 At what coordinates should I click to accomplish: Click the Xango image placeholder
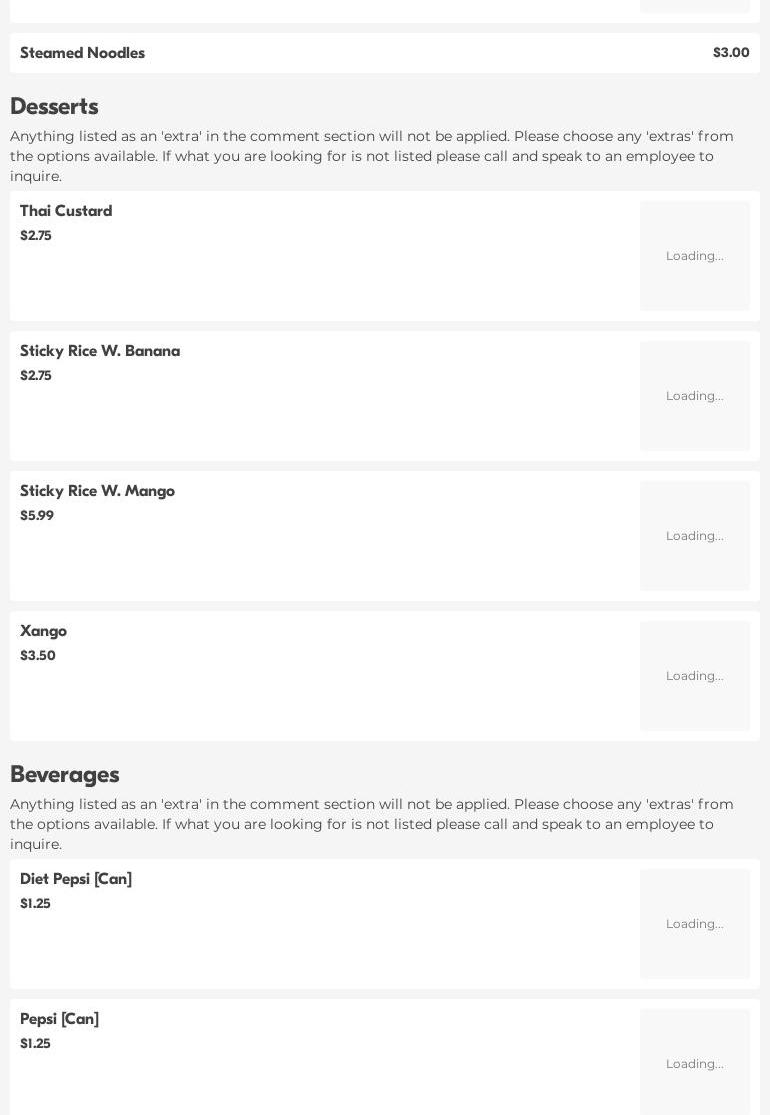pos(695,676)
